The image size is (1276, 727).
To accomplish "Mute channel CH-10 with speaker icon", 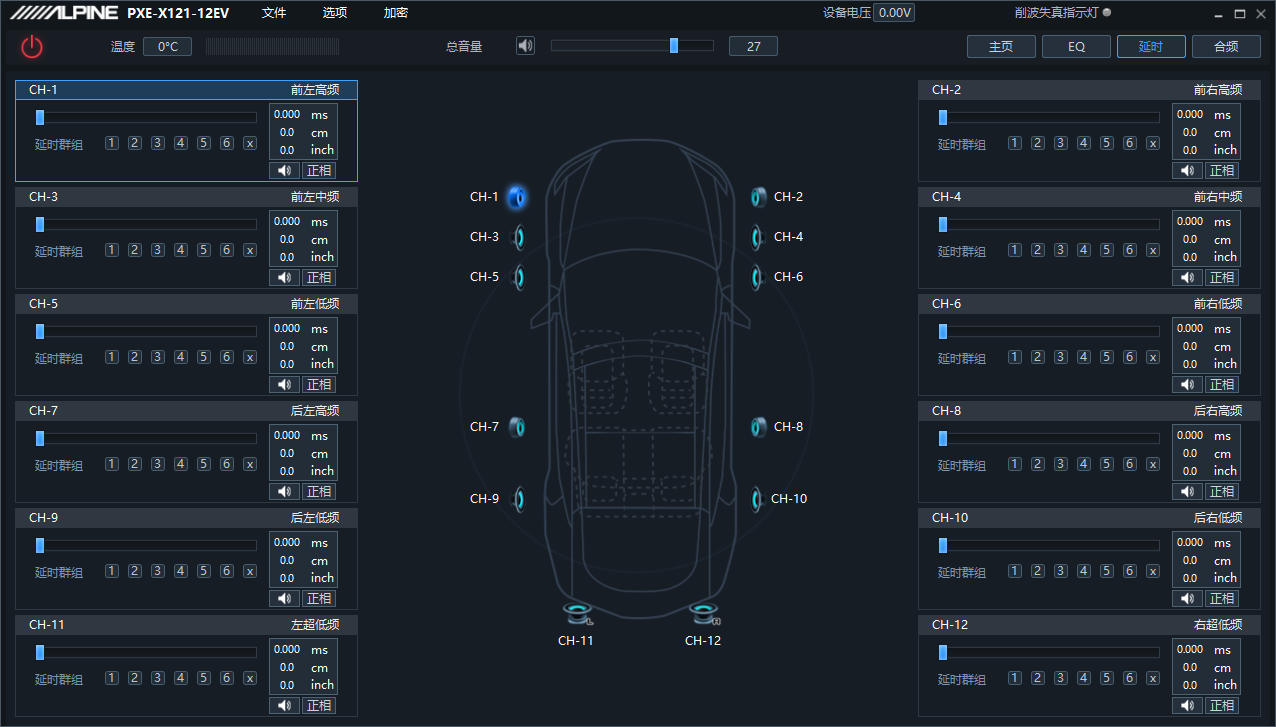I will pyautogui.click(x=1187, y=598).
